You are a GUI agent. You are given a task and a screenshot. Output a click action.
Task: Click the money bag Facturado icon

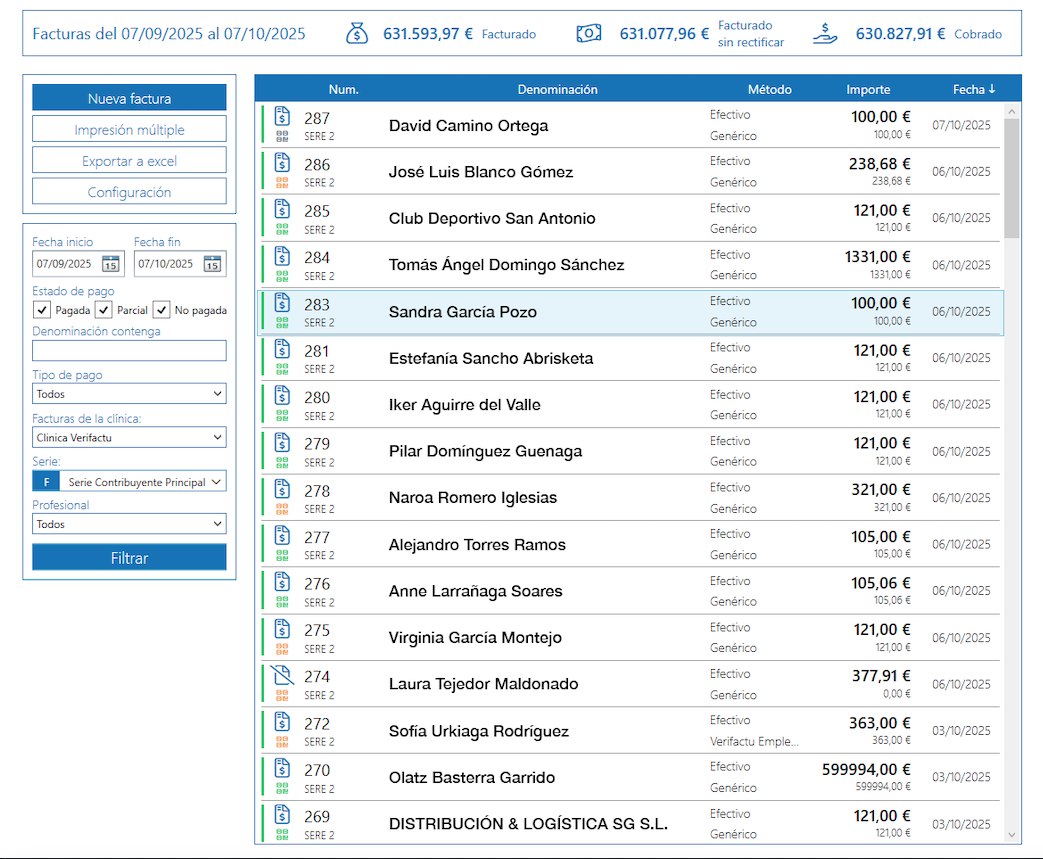pyautogui.click(x=357, y=34)
